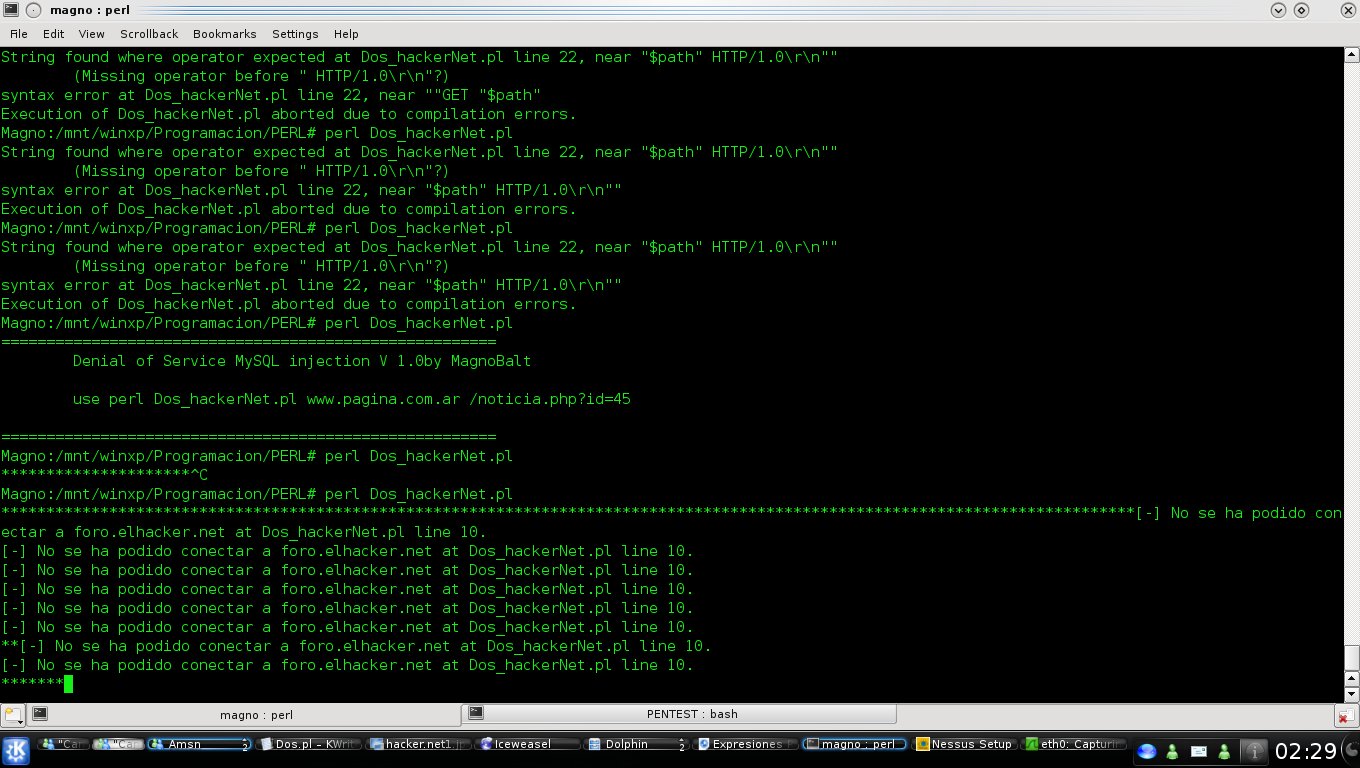Screen dimensions: 1360x768
Task: Open the eth0: Capturing taskbar entry
Action: tap(1075, 744)
